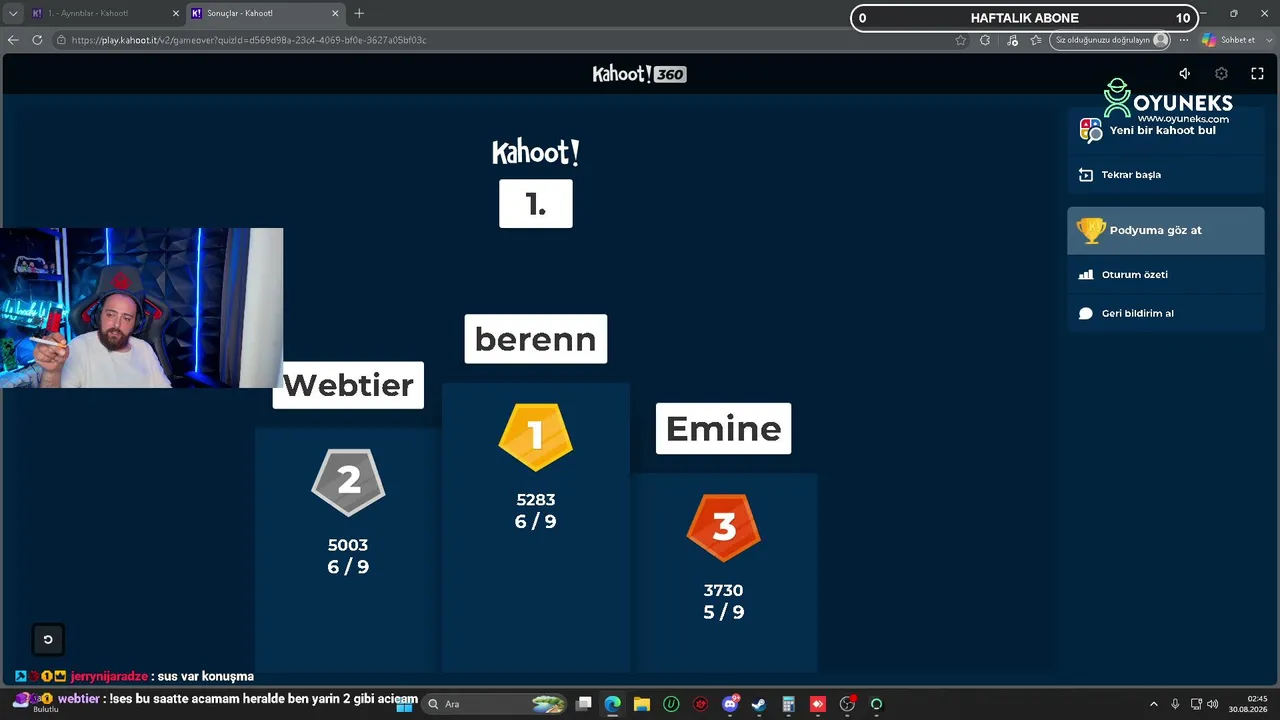Open a new browser tab
The width and height of the screenshot is (1280, 720).
pos(359,14)
